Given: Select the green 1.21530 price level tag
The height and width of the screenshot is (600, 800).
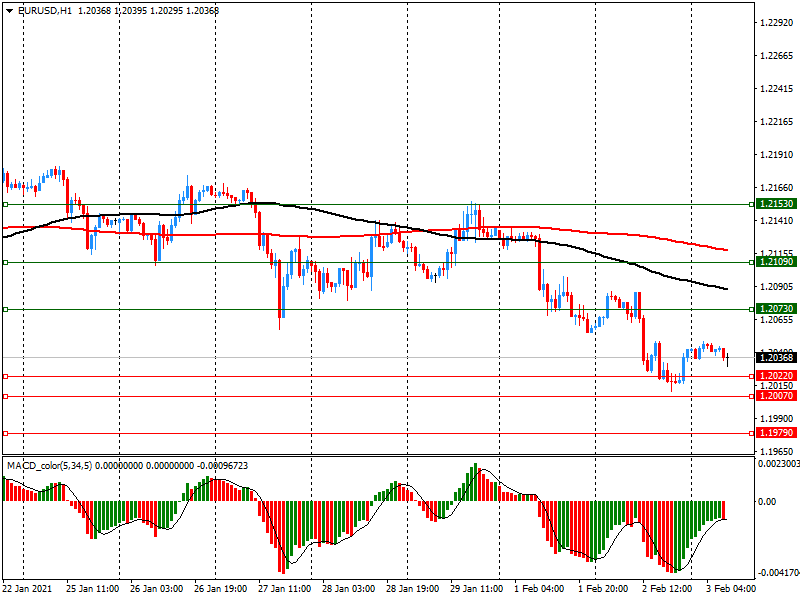Looking at the screenshot, I should [x=776, y=204].
